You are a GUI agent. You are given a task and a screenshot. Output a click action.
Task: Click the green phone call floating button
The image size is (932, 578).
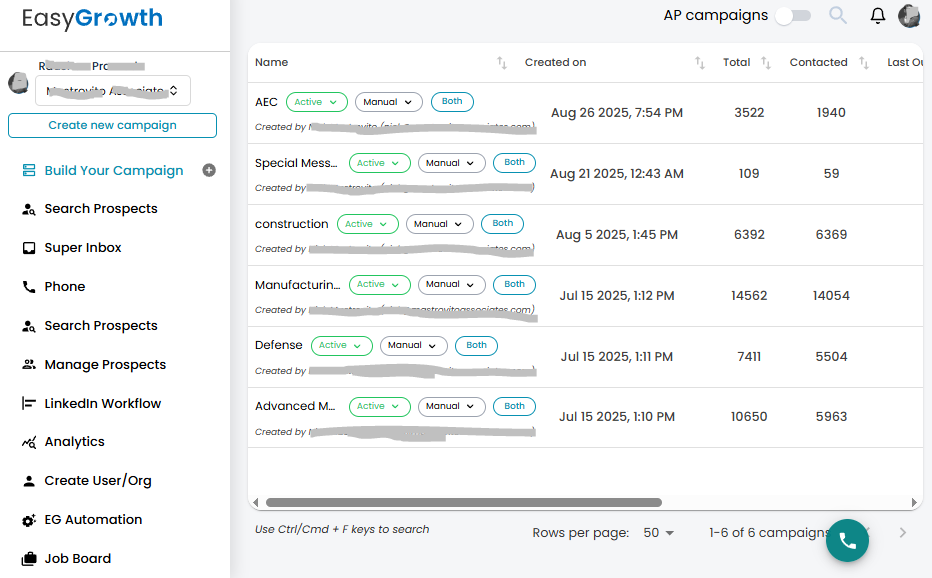click(847, 540)
